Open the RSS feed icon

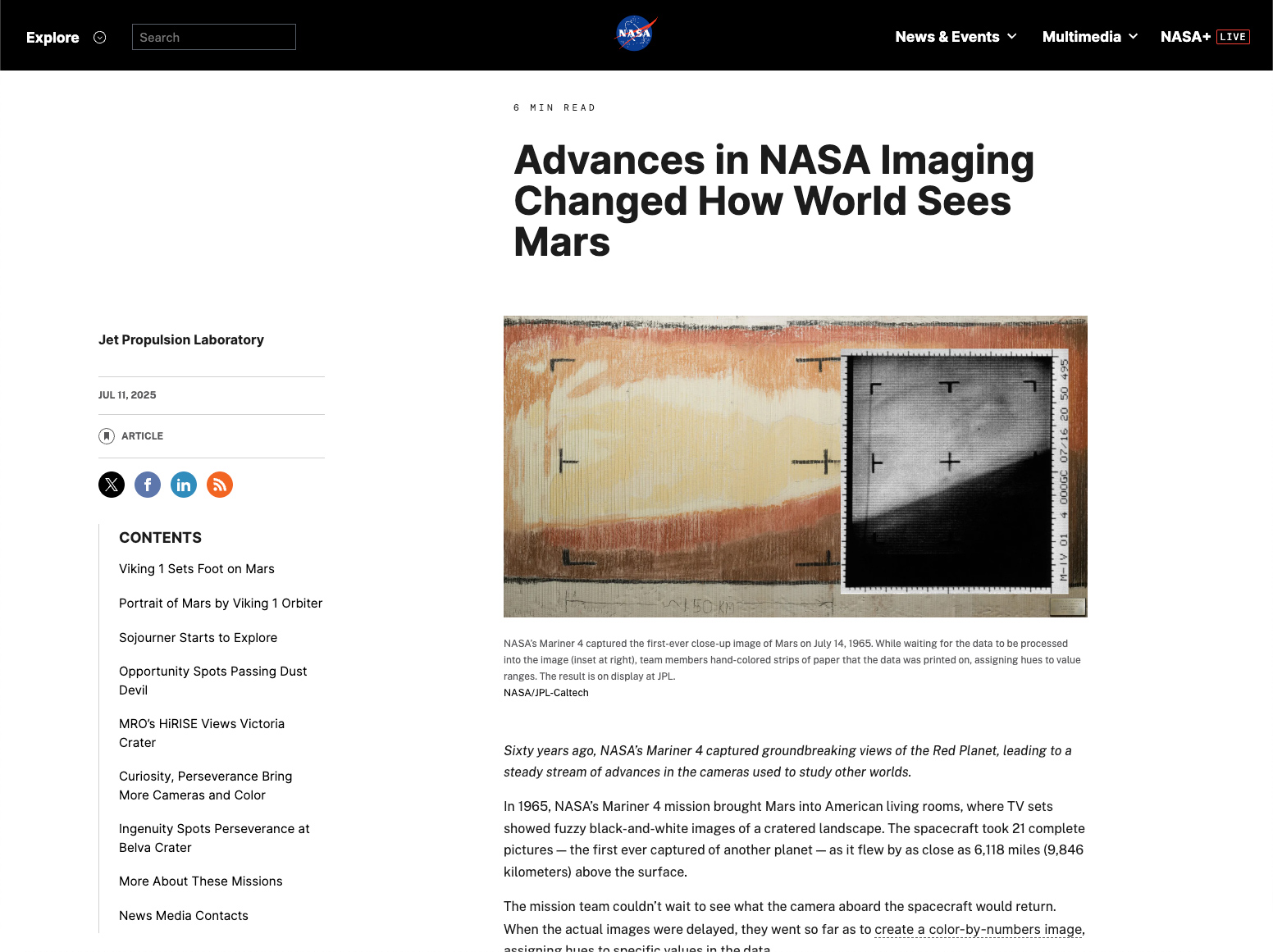click(x=220, y=485)
